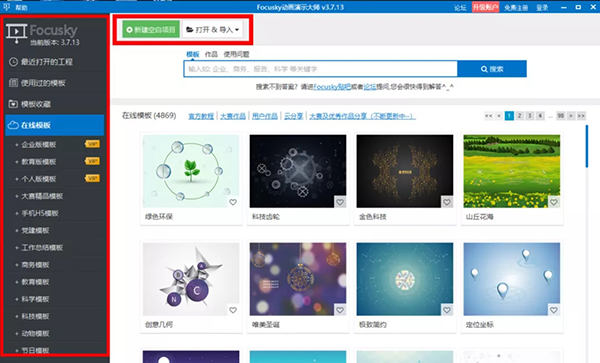Viewport: 600px width, 363px height.
Task: Switch to 作品 search tab
Action: (211, 54)
